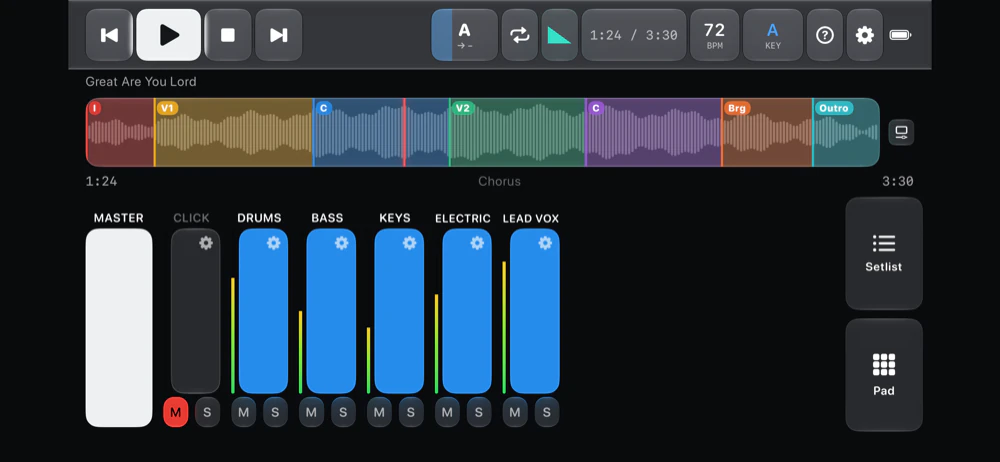This screenshot has width=1000, height=462.
Task: Jump to the purple C chorus marker
Action: click(x=596, y=108)
